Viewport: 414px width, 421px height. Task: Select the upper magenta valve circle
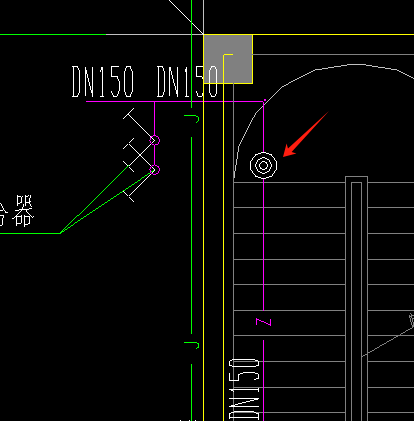(x=154, y=140)
